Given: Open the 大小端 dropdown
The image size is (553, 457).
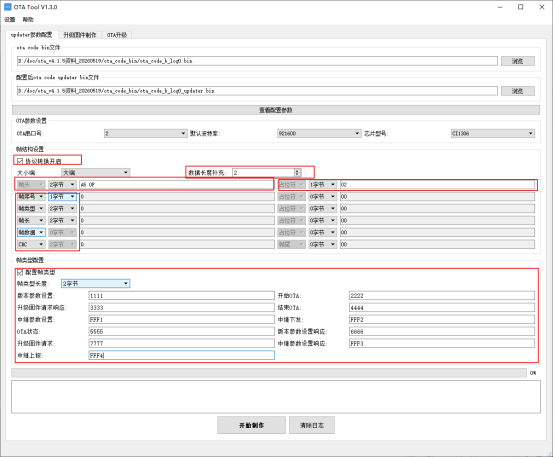Looking at the screenshot, I should tap(96, 172).
